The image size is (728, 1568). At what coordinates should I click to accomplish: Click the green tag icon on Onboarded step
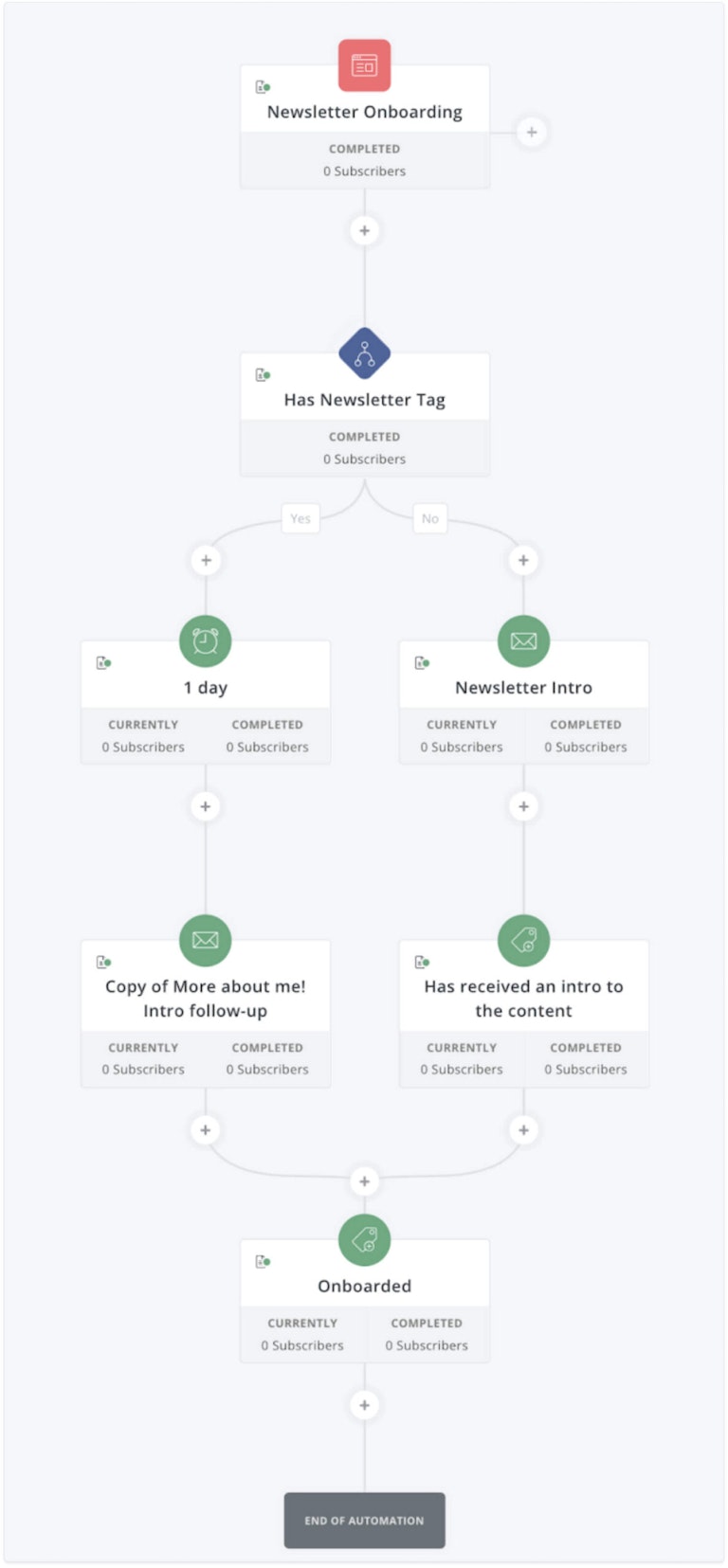pyautogui.click(x=364, y=1240)
